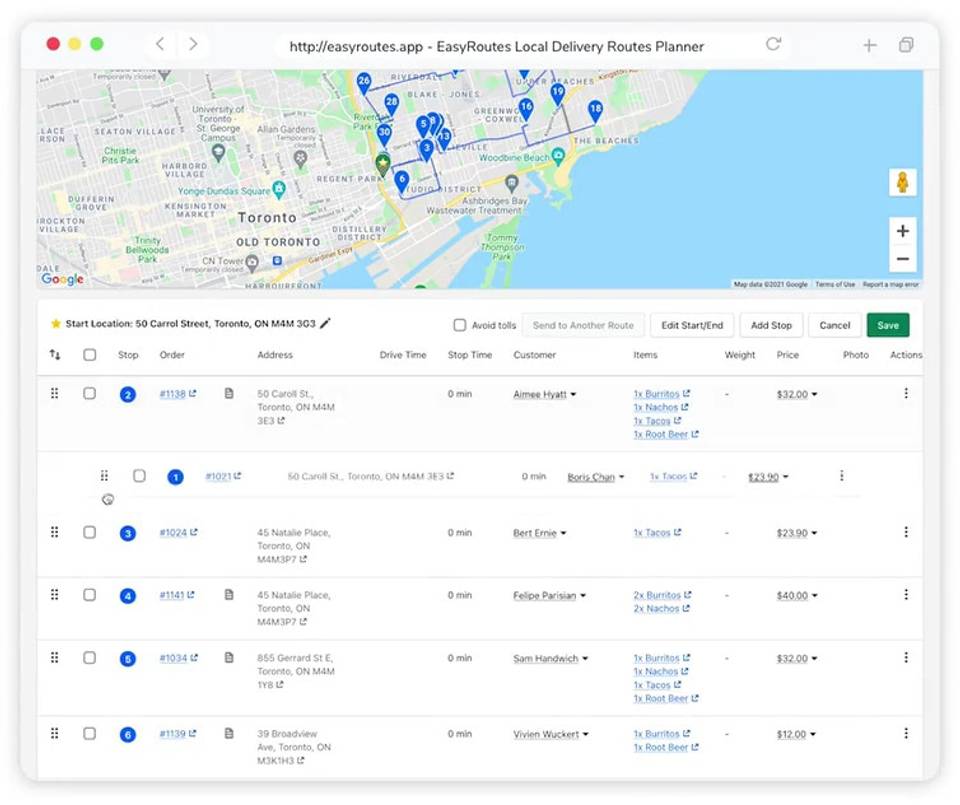Screen dimensions: 960x805
Task: Grab the drag handle for order #1024
Action: (54, 533)
